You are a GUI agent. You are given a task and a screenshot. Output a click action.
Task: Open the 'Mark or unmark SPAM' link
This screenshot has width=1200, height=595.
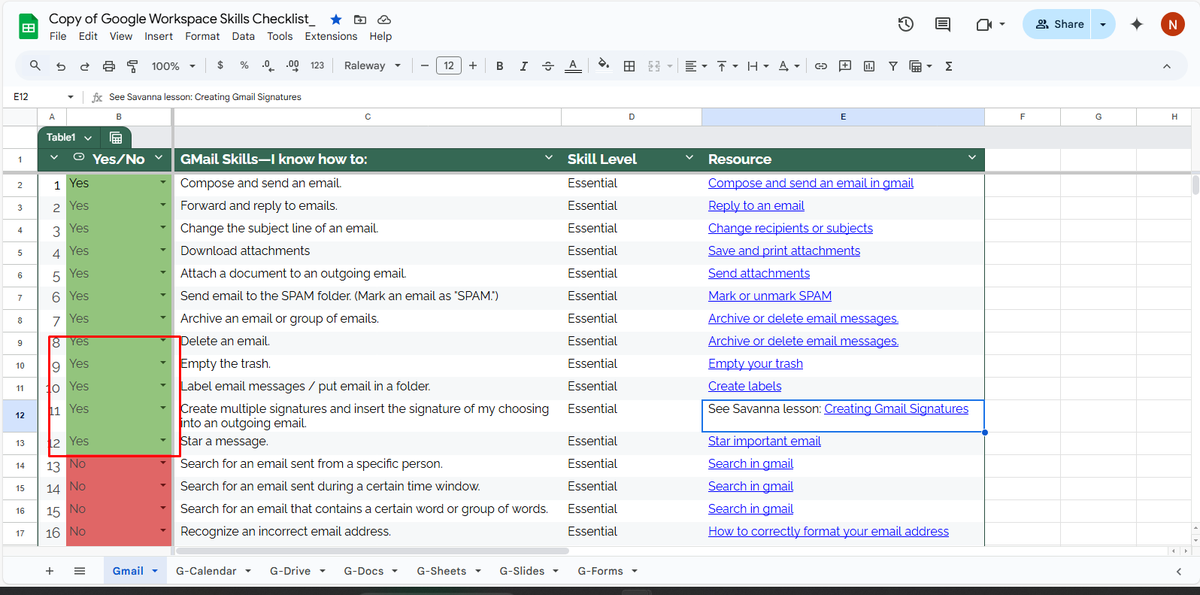tap(770, 296)
